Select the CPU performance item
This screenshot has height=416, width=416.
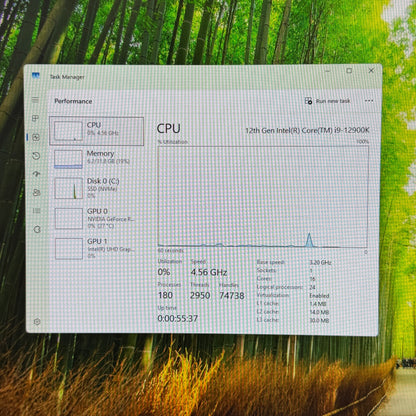[97, 131]
